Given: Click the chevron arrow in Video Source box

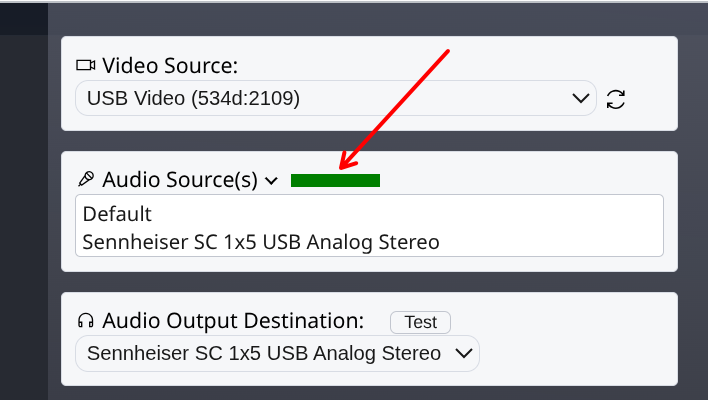Looking at the screenshot, I should (x=580, y=98).
